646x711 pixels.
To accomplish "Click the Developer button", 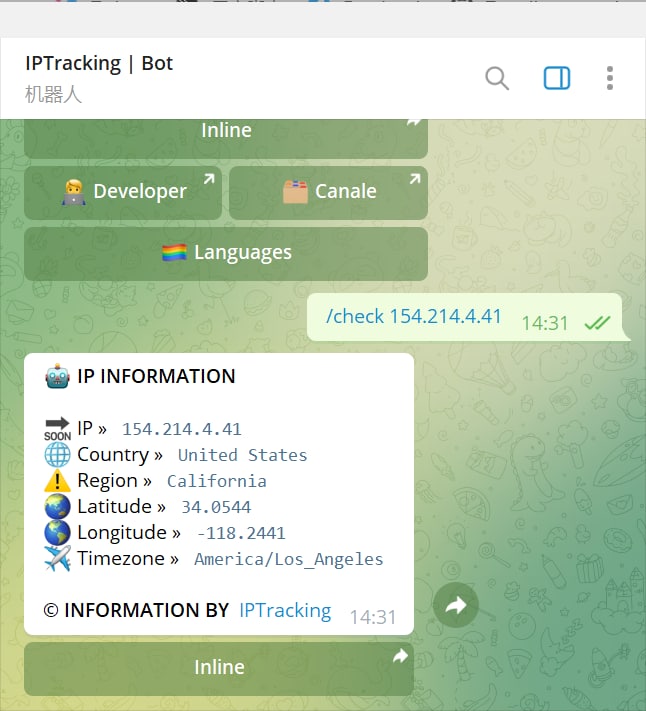I will 123,192.
